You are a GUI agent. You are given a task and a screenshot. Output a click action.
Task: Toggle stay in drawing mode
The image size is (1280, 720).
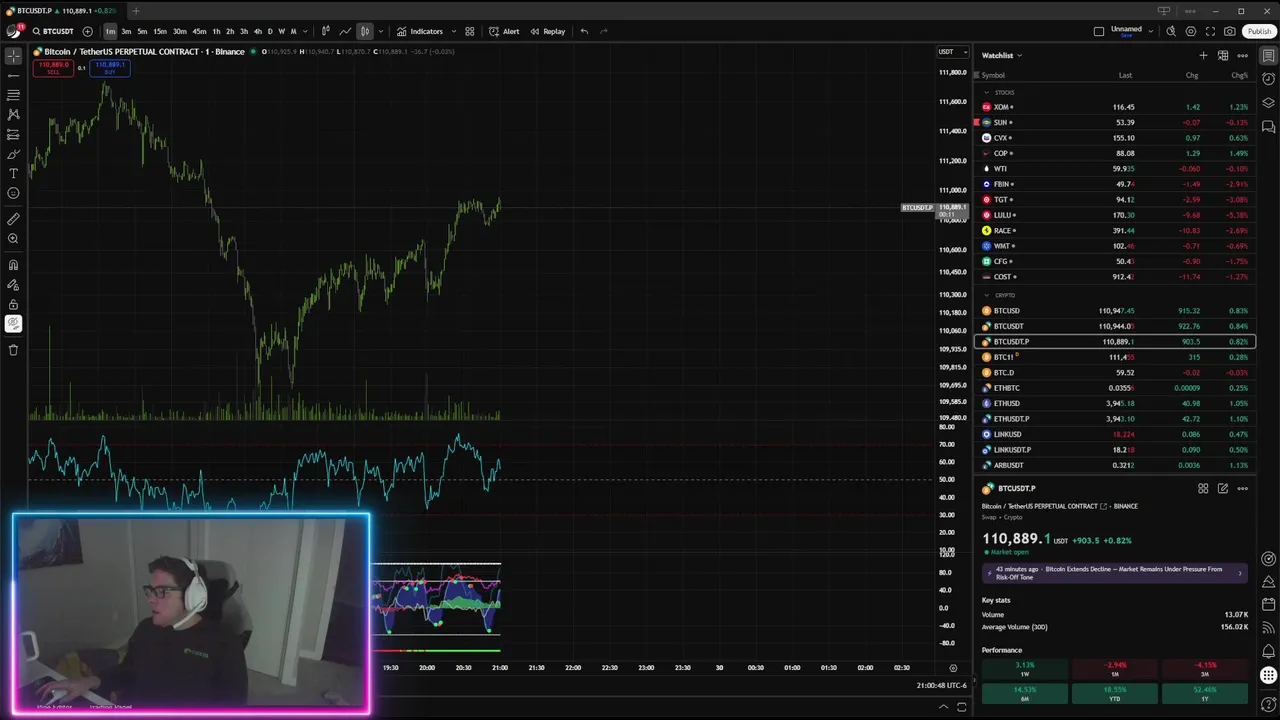tap(13, 285)
